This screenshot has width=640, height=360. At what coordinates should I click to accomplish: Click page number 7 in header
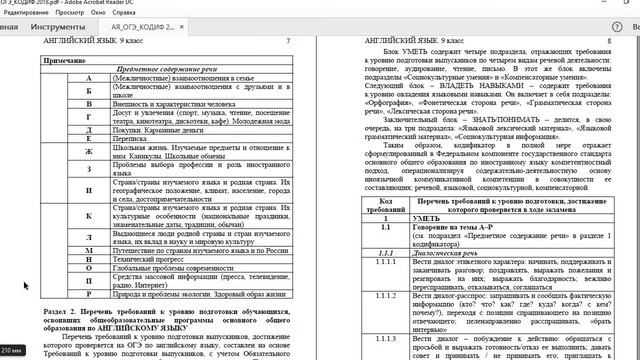point(288,41)
